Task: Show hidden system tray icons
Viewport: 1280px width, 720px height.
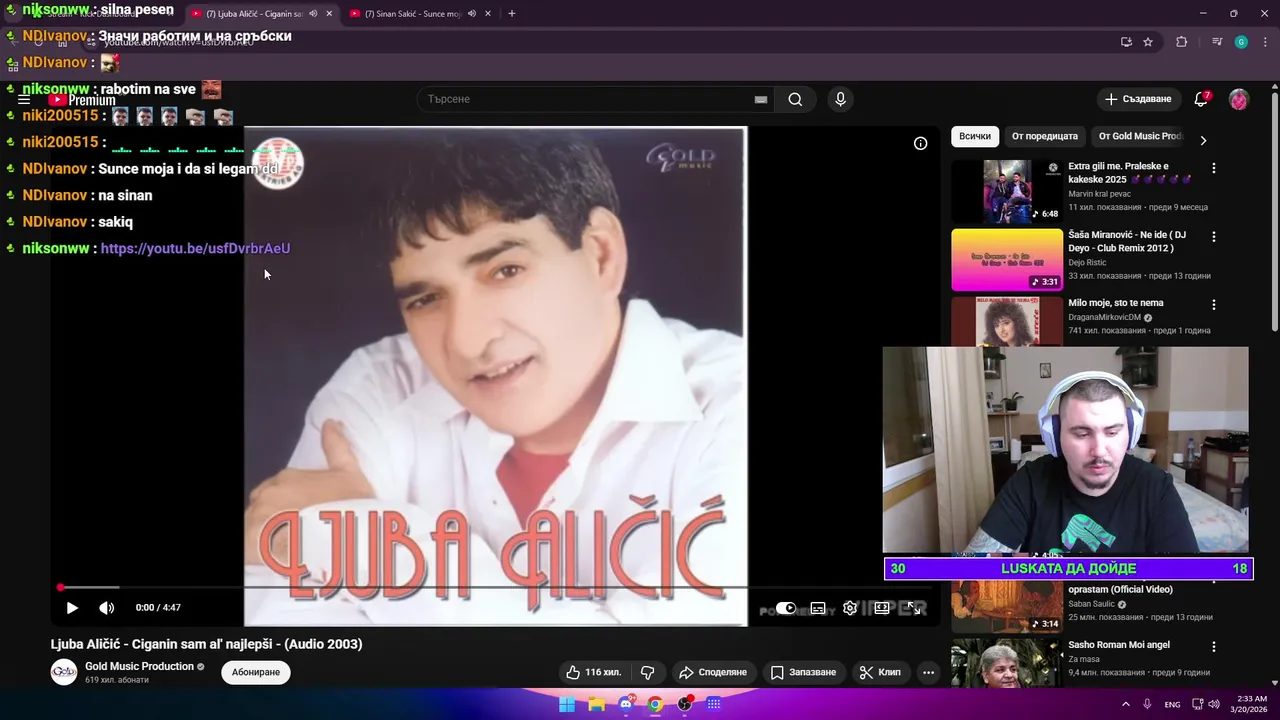Action: click(1125, 704)
